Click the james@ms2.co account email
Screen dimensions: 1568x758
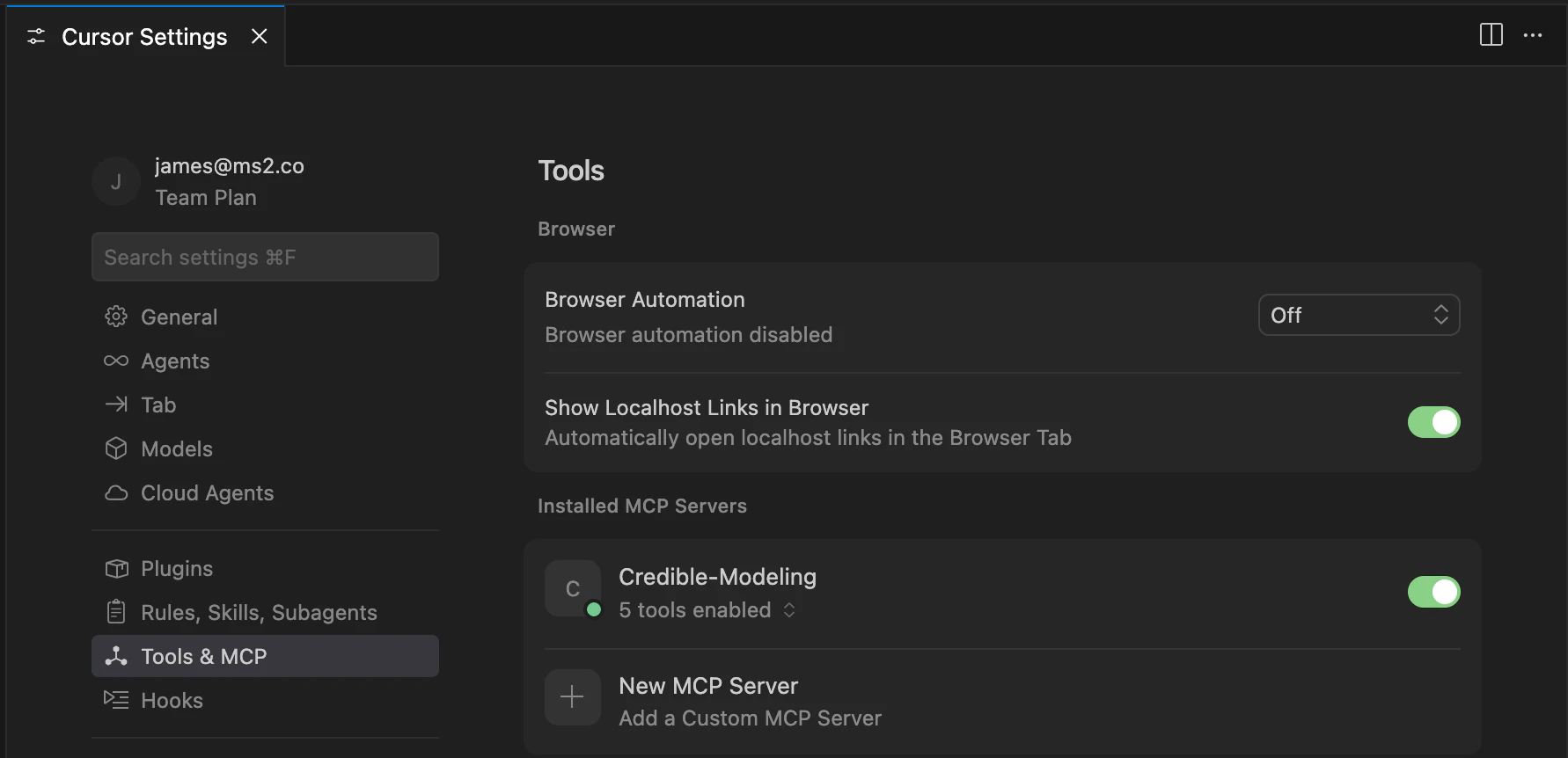click(x=230, y=166)
